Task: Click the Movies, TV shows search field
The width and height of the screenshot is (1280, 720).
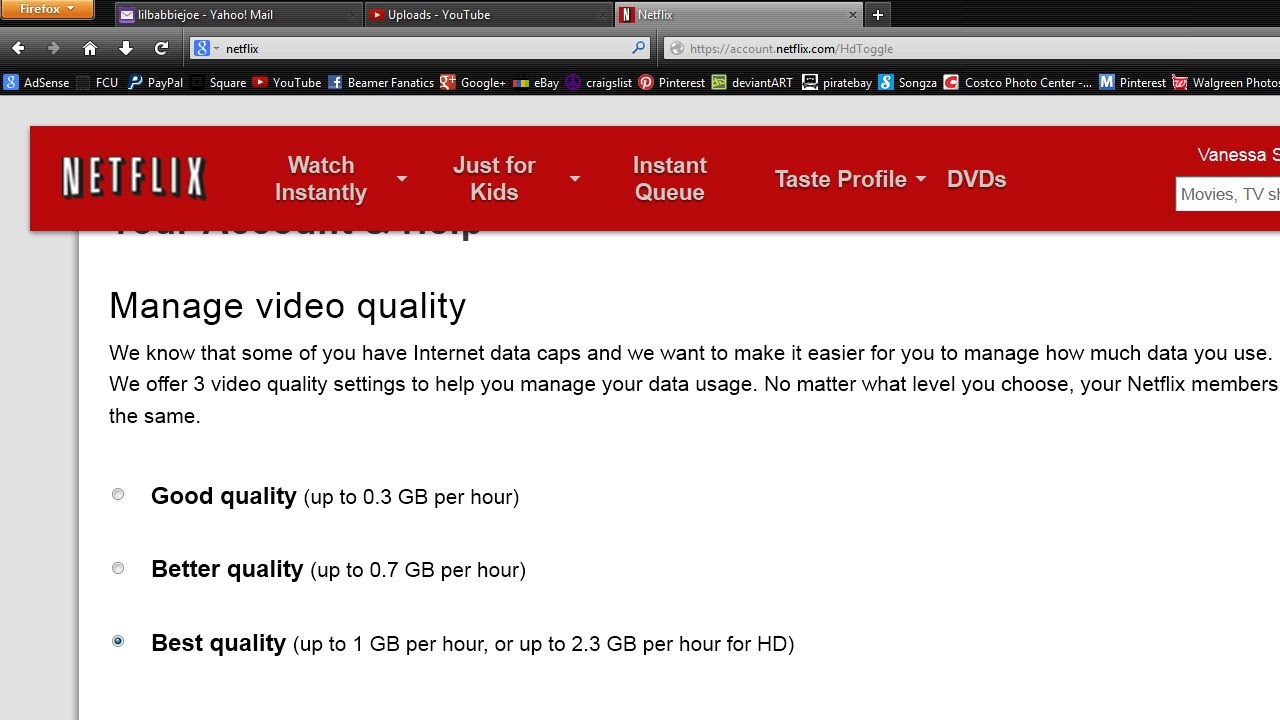Action: [1228, 194]
